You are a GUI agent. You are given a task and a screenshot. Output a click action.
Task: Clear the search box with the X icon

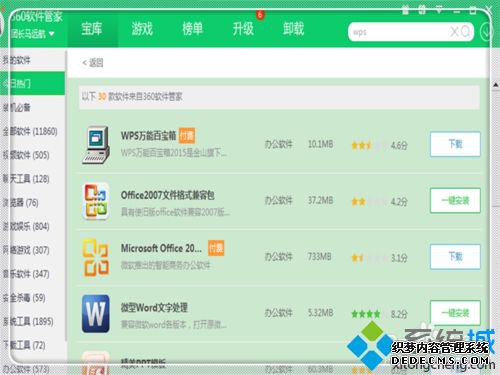454,32
